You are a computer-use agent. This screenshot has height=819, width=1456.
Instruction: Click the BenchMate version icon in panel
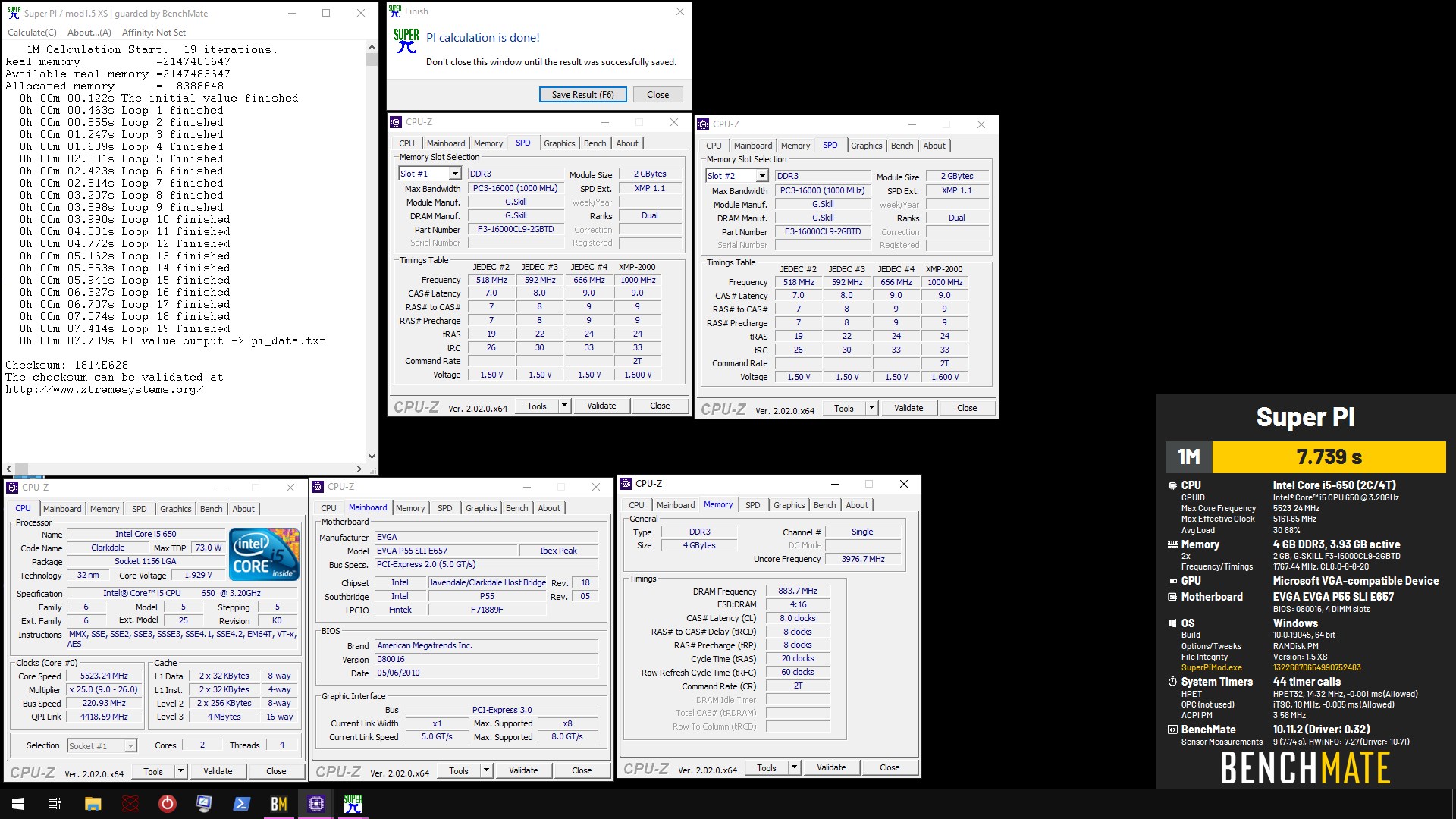pos(1172,730)
